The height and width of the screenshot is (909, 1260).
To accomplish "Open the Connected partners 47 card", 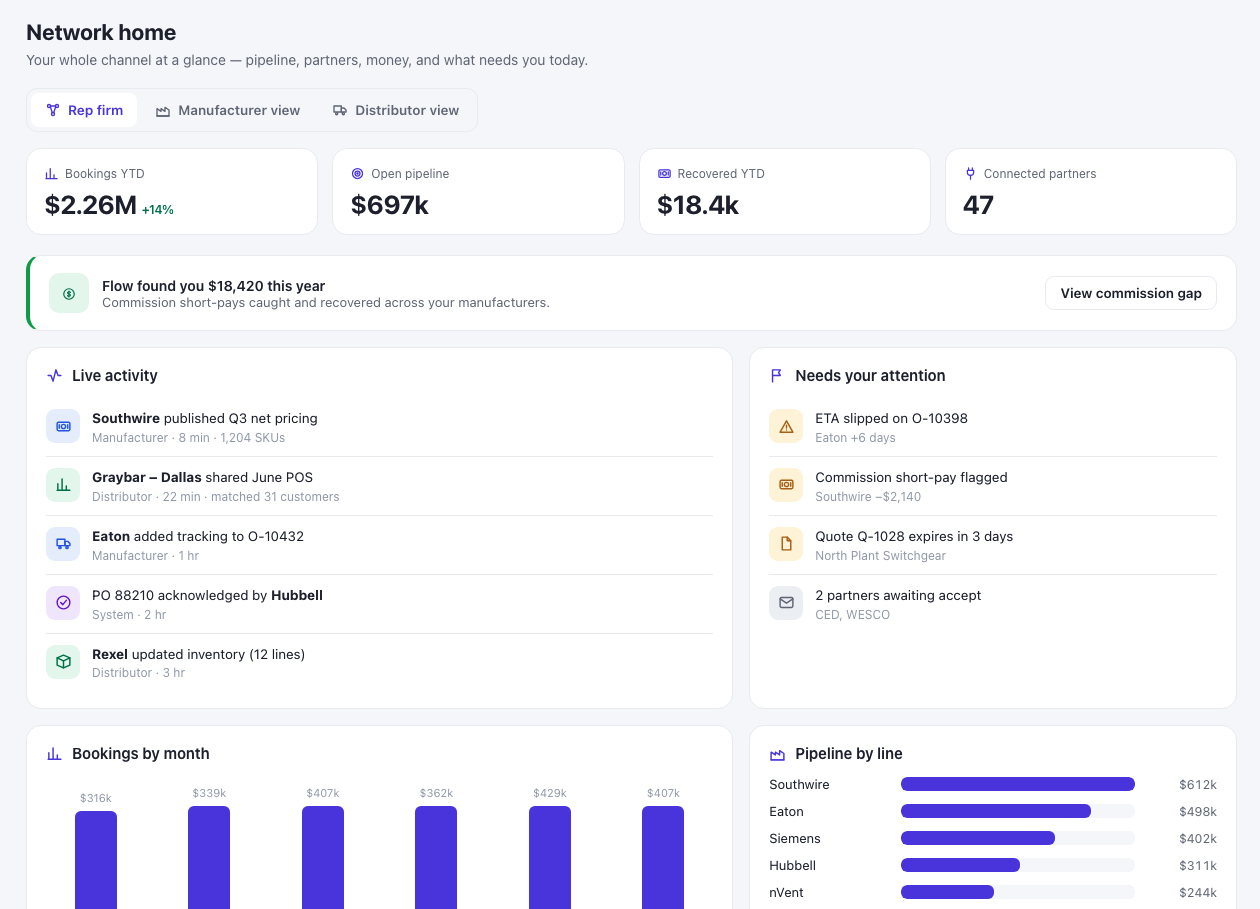I will (1091, 192).
